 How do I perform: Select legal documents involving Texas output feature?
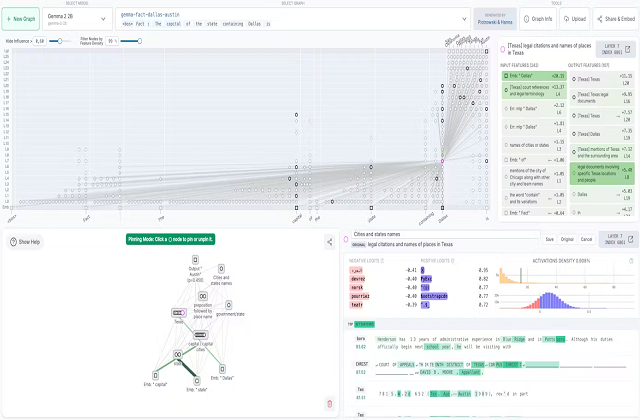coord(602,173)
